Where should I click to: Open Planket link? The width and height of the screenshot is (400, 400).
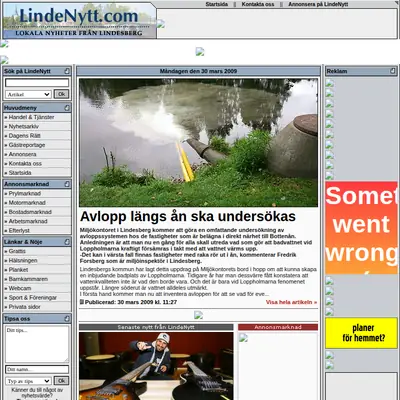[x=18, y=270]
